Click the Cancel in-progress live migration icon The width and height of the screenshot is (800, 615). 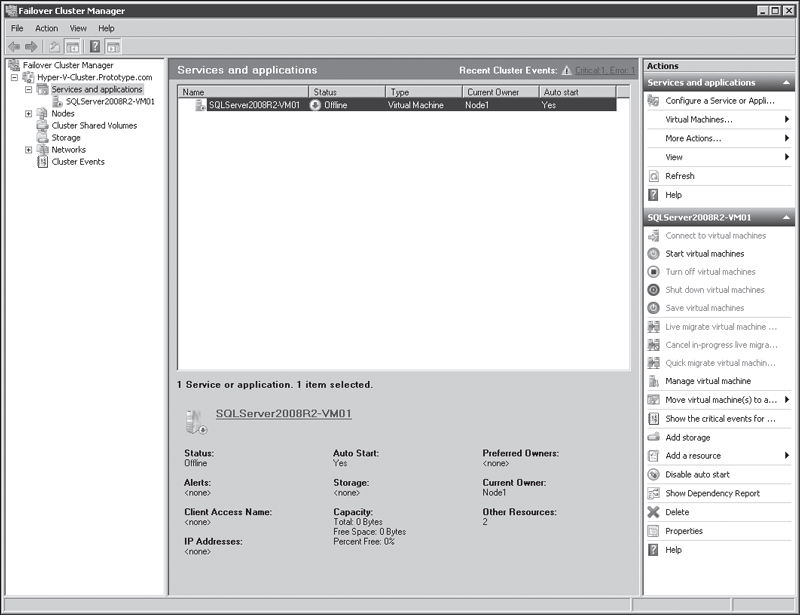point(654,345)
